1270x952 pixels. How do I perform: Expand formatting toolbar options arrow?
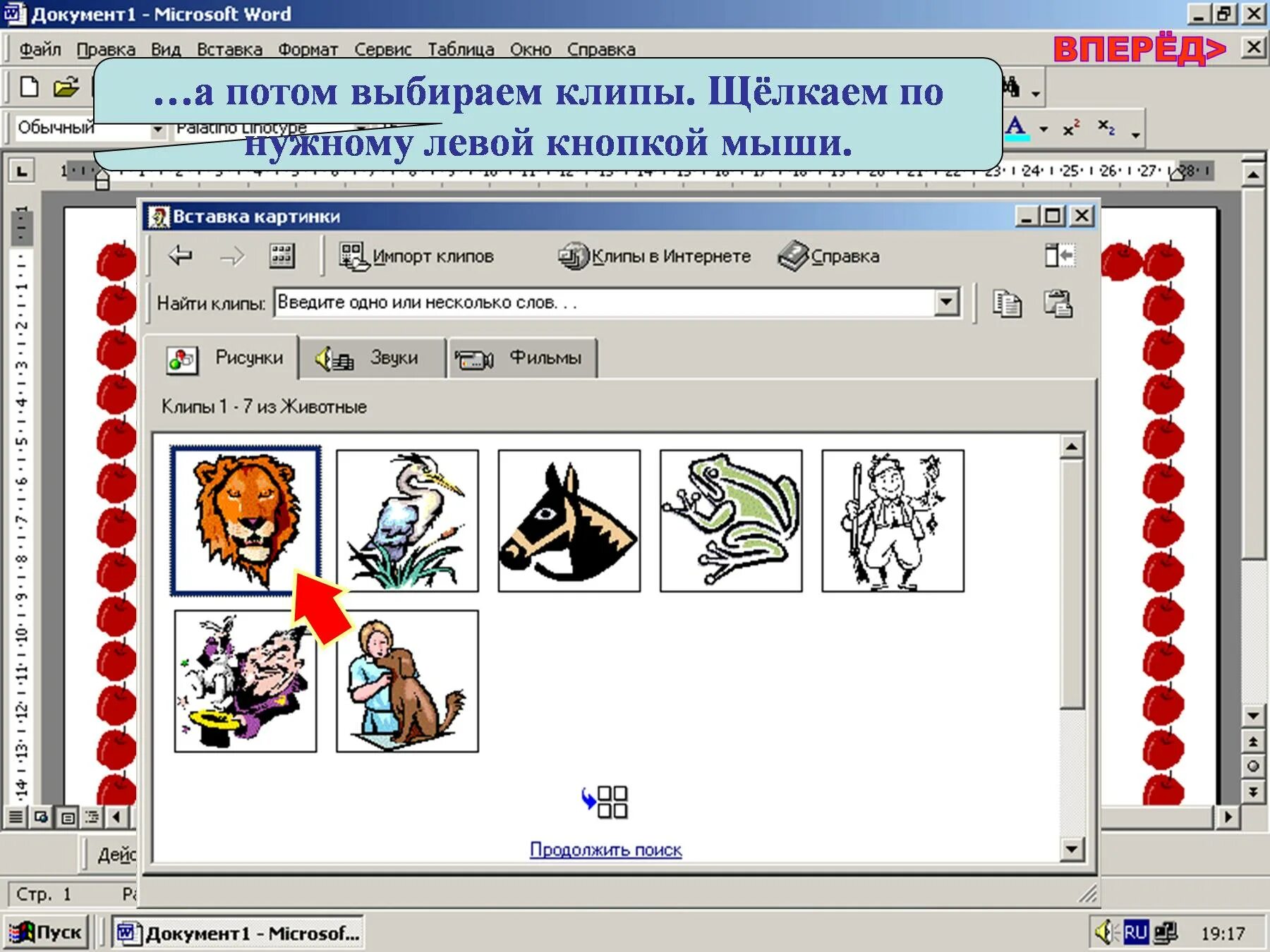[1135, 134]
